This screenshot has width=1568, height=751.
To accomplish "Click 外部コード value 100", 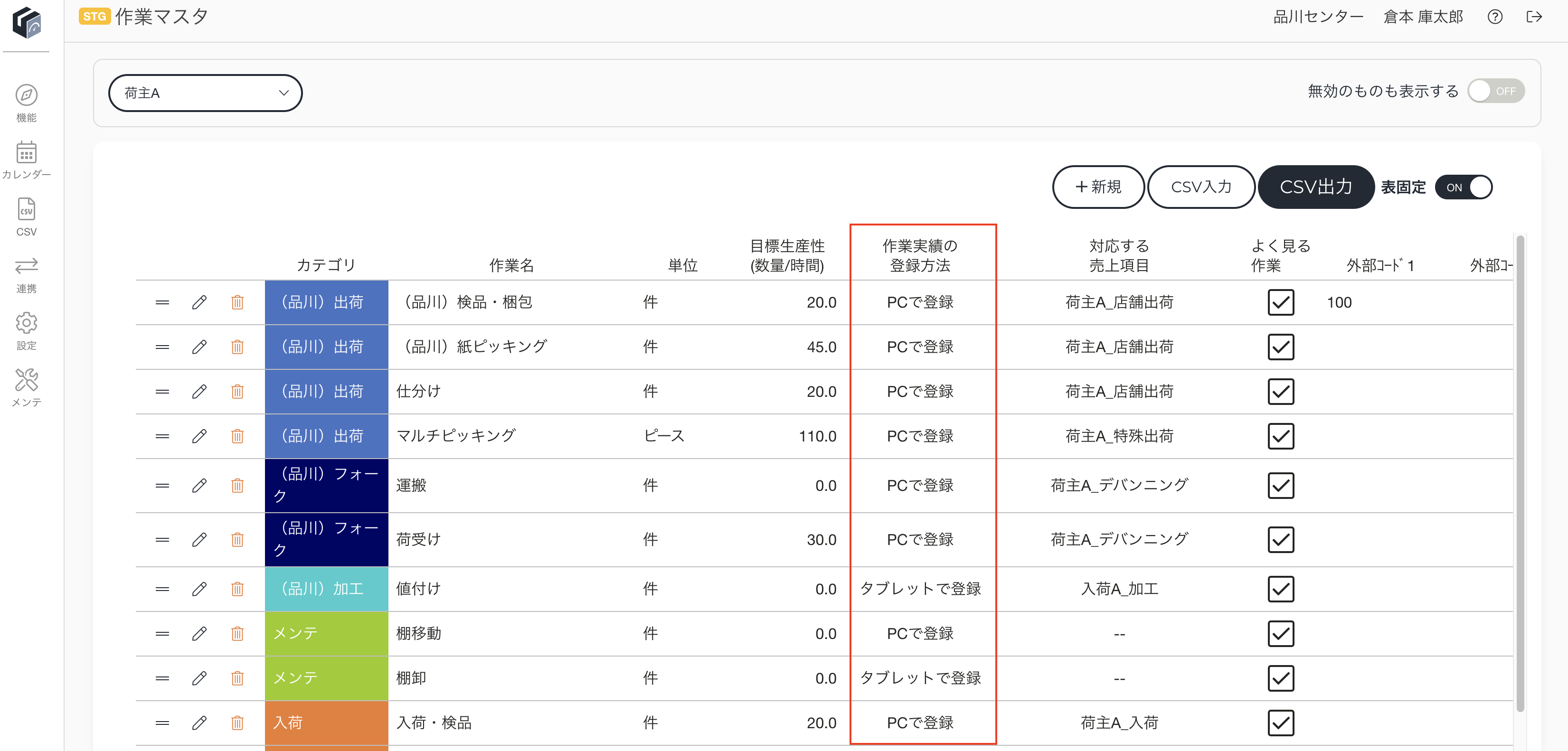I will click(1339, 302).
